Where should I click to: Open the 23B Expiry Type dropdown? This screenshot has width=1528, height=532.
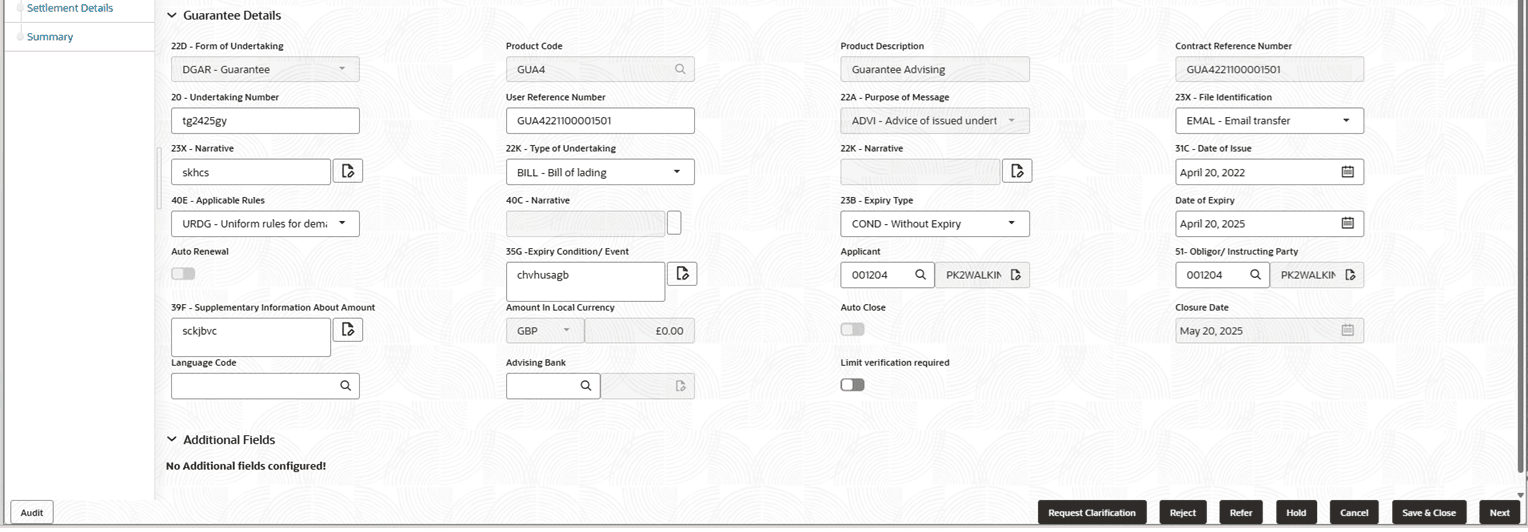coord(935,223)
